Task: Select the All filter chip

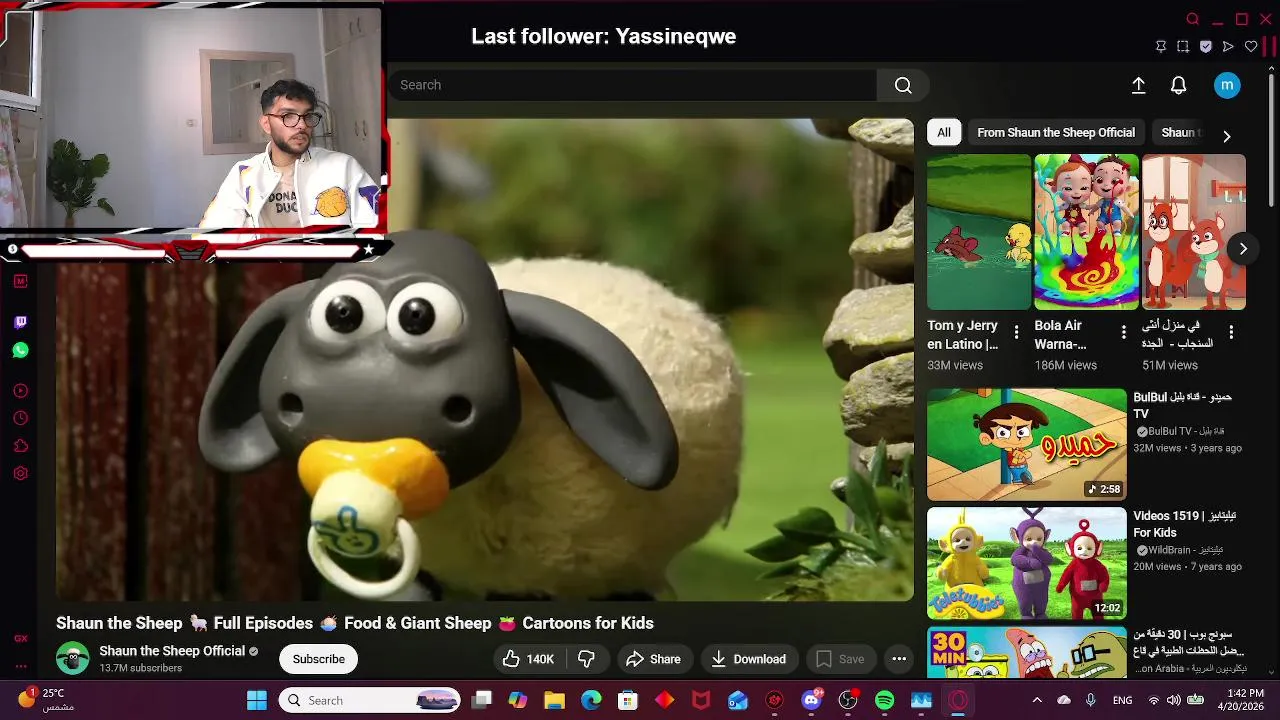Action: (x=944, y=132)
